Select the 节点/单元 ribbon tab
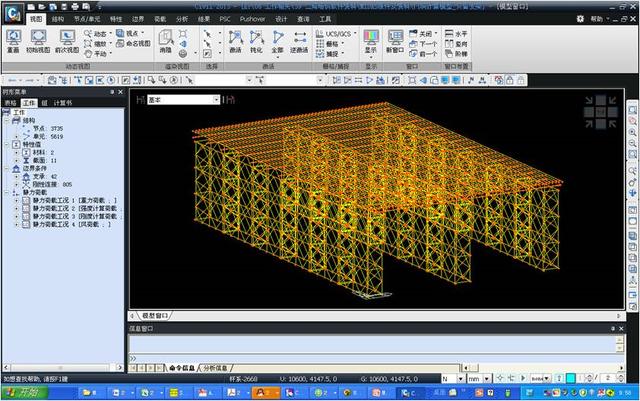The height and width of the screenshot is (401, 640). [87, 19]
